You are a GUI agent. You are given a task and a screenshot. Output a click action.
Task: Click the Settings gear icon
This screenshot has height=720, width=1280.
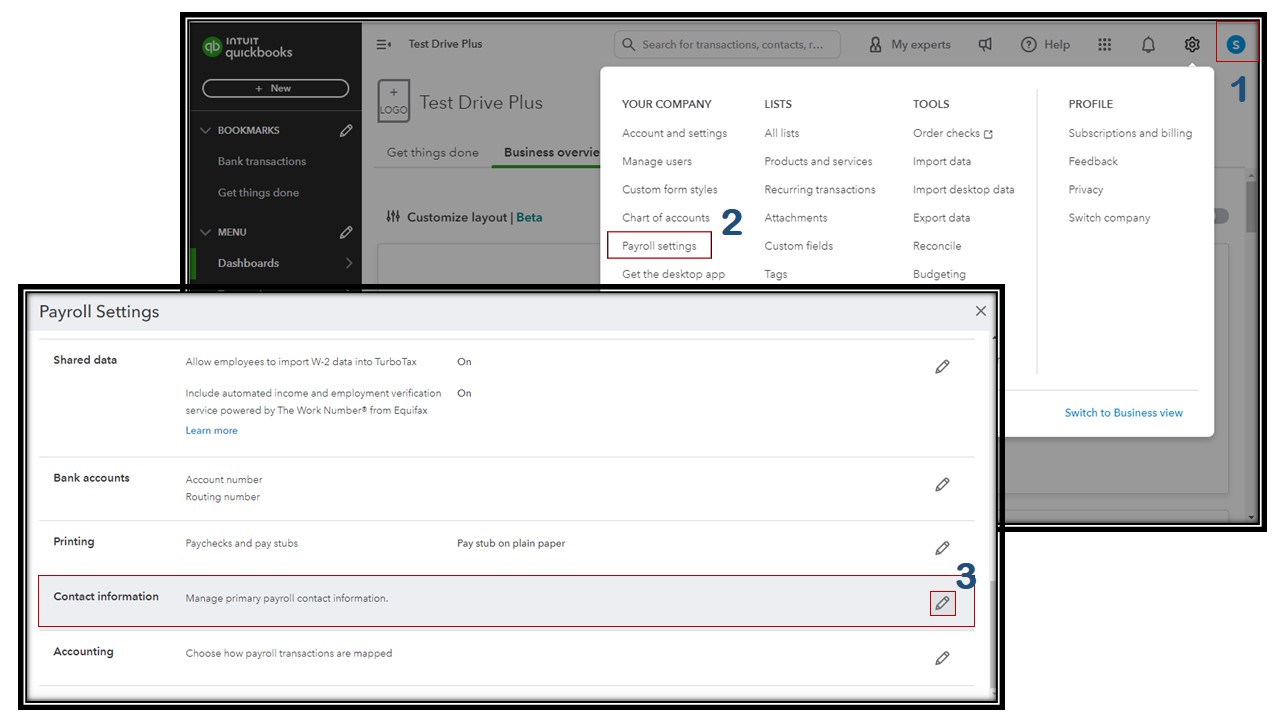(x=1192, y=44)
